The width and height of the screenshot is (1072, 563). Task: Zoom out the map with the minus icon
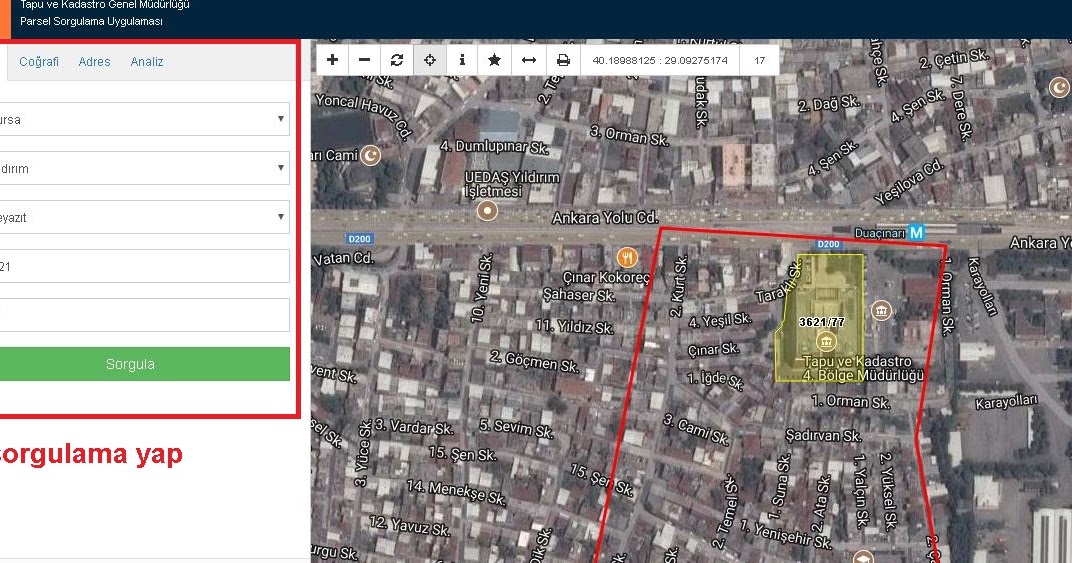[364, 60]
